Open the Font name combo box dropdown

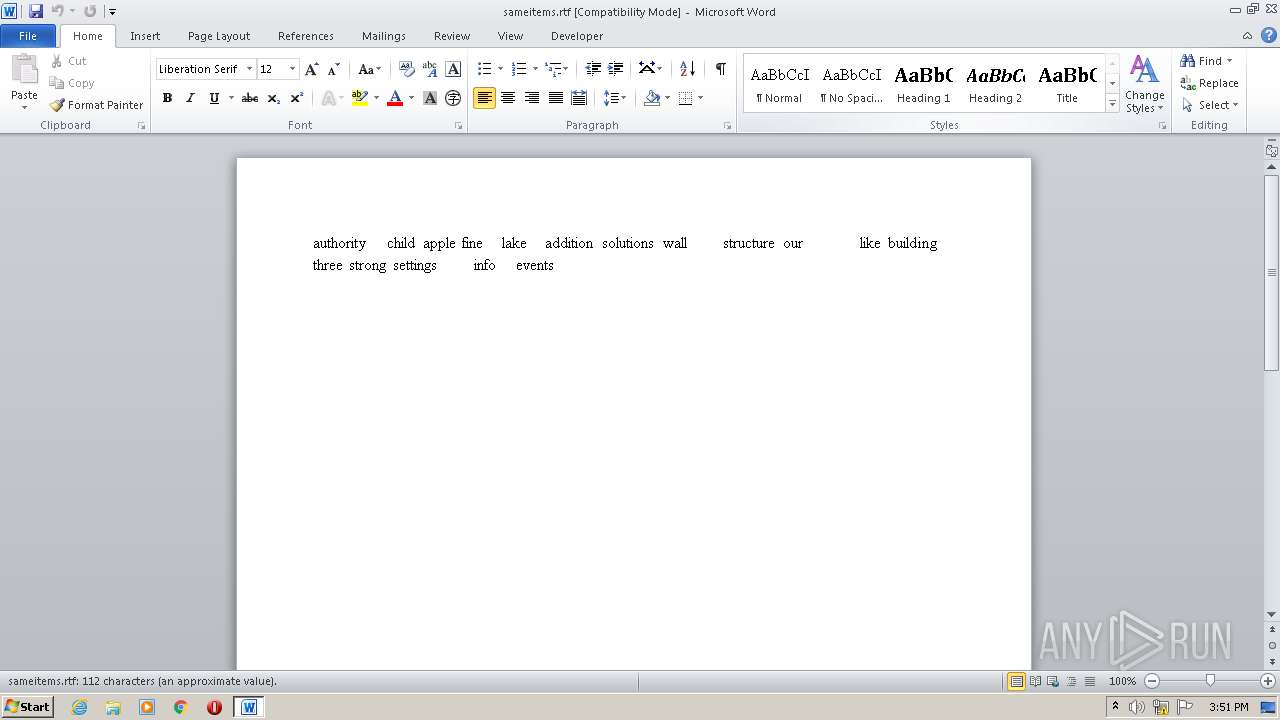click(249, 69)
